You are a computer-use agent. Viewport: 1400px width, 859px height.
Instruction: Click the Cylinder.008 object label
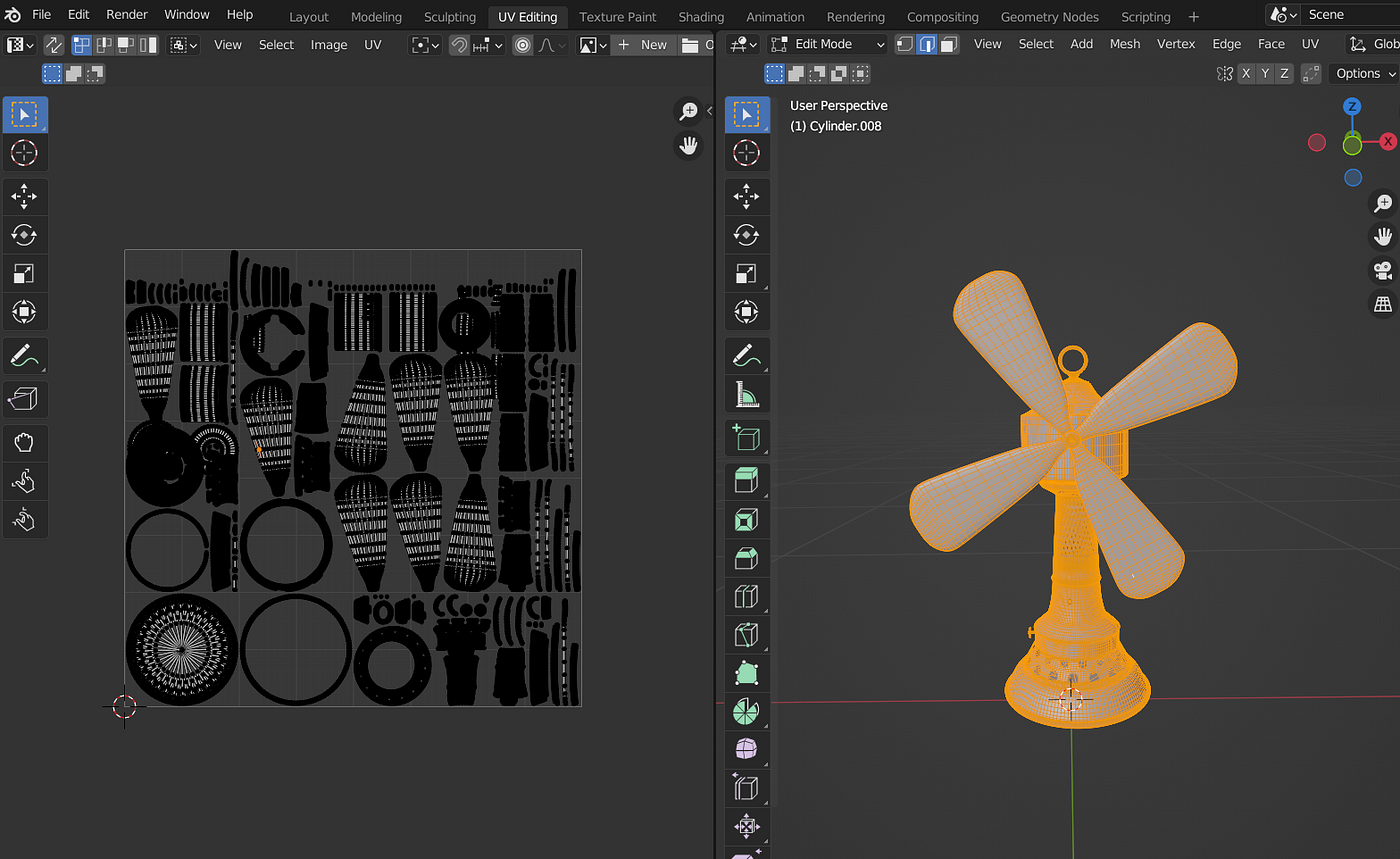[836, 126]
